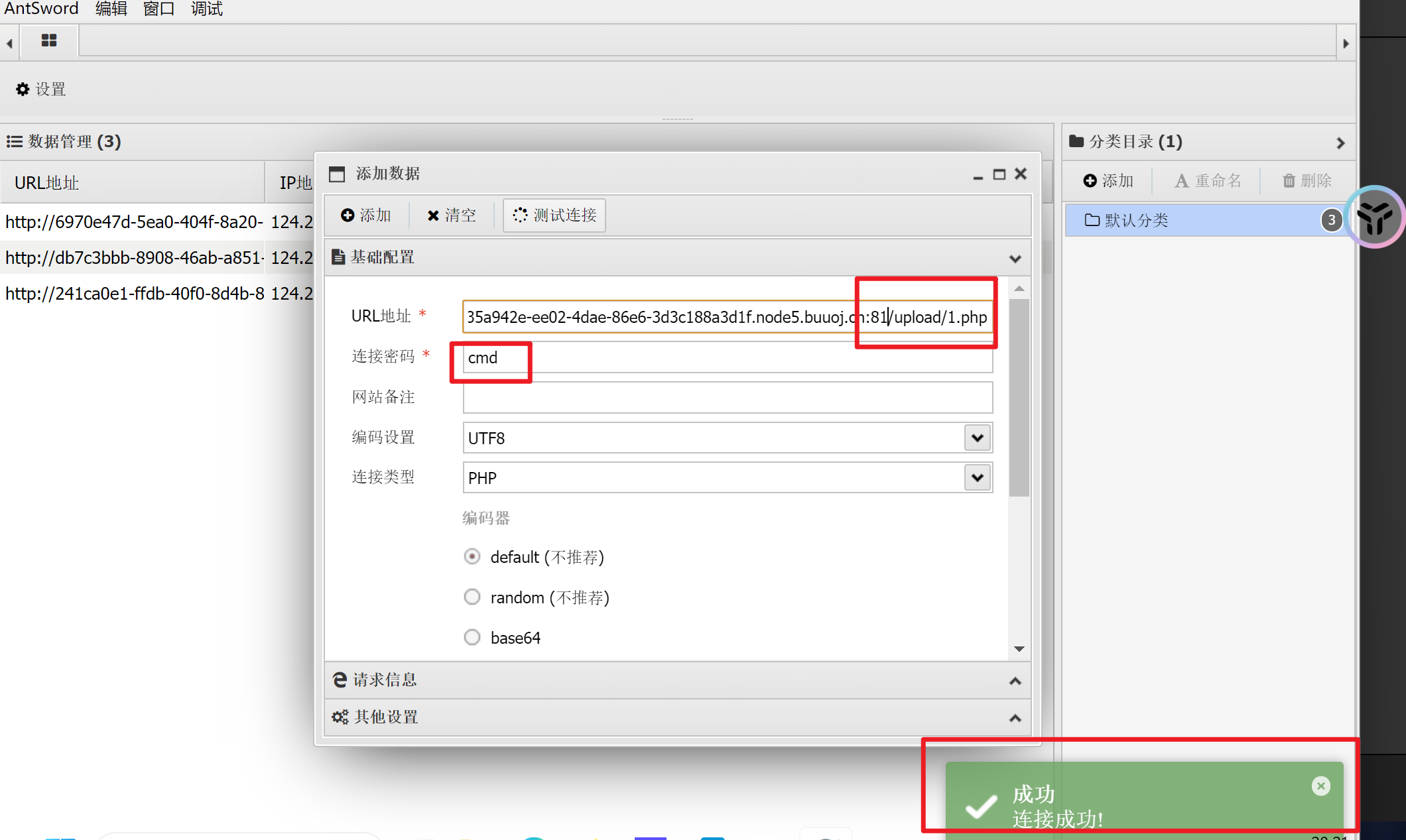Open 设置 gear button
The height and width of the screenshot is (840, 1406).
tap(41, 89)
